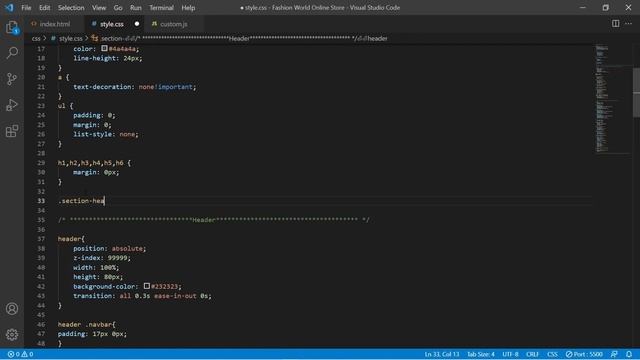Click the feedback icon in status bar
This screenshot has width=640, height=360.
[614, 354]
